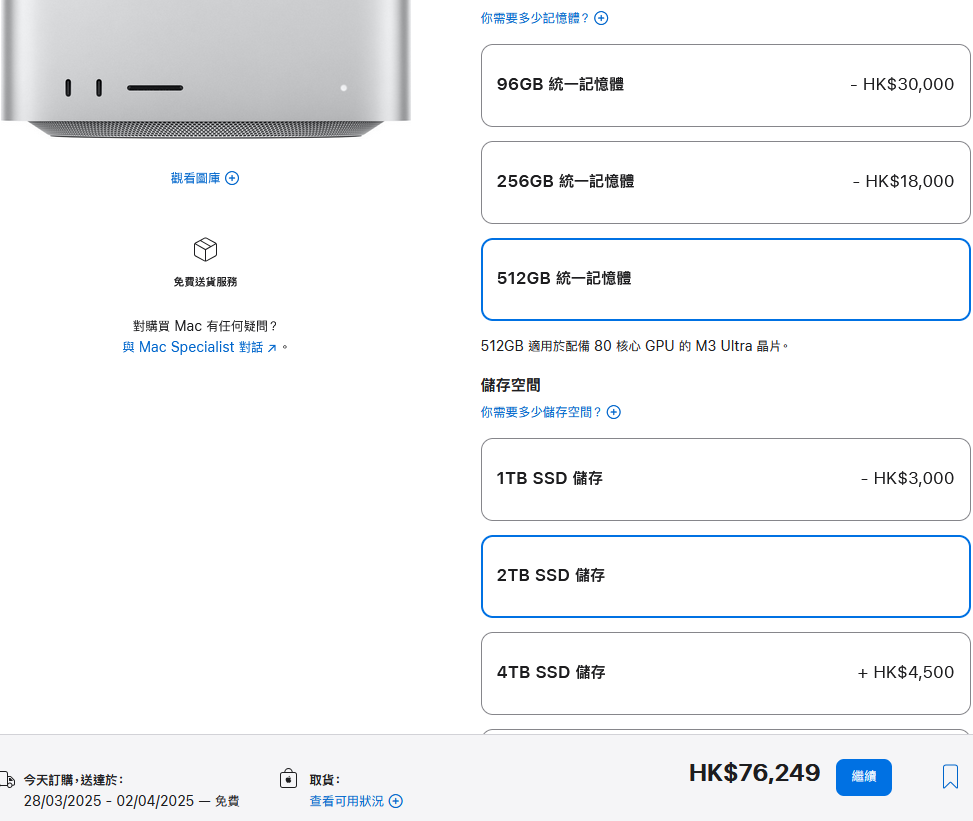Save configuration with the bookmark icon
This screenshot has width=973, height=821.
pyautogui.click(x=950, y=776)
